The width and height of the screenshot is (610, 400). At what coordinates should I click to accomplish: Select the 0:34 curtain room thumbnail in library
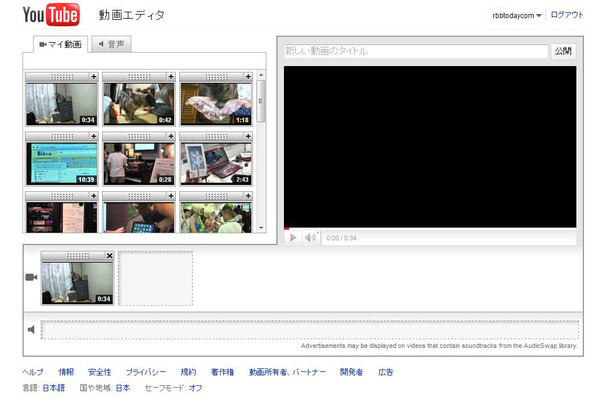click(61, 104)
